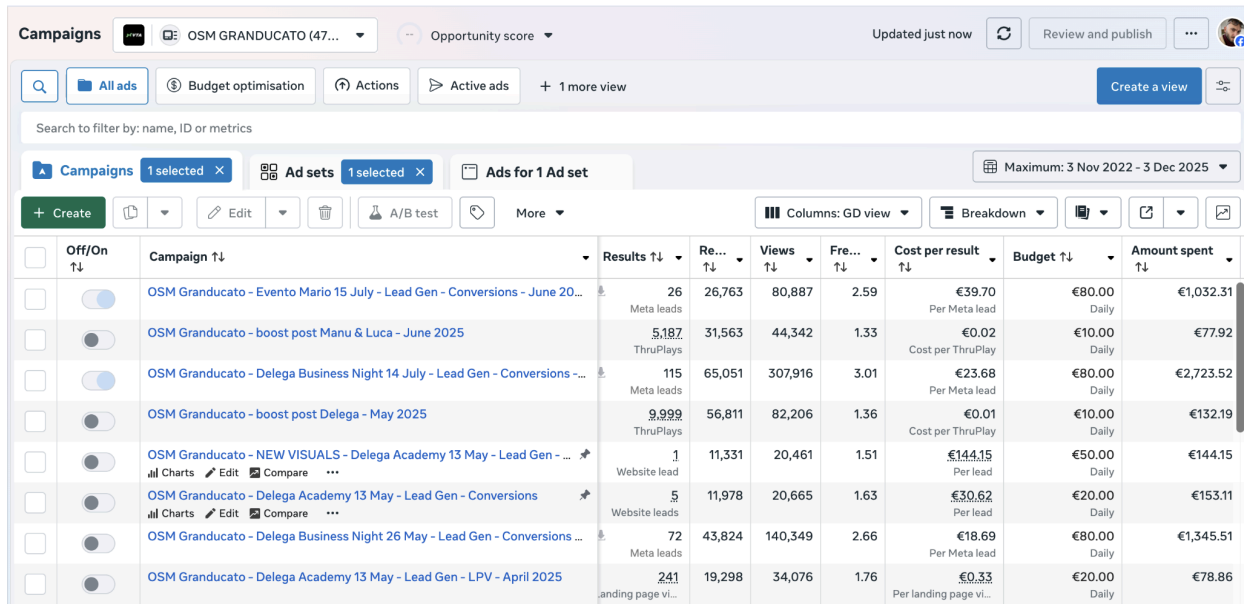Open the search magnifier icon

point(39,86)
